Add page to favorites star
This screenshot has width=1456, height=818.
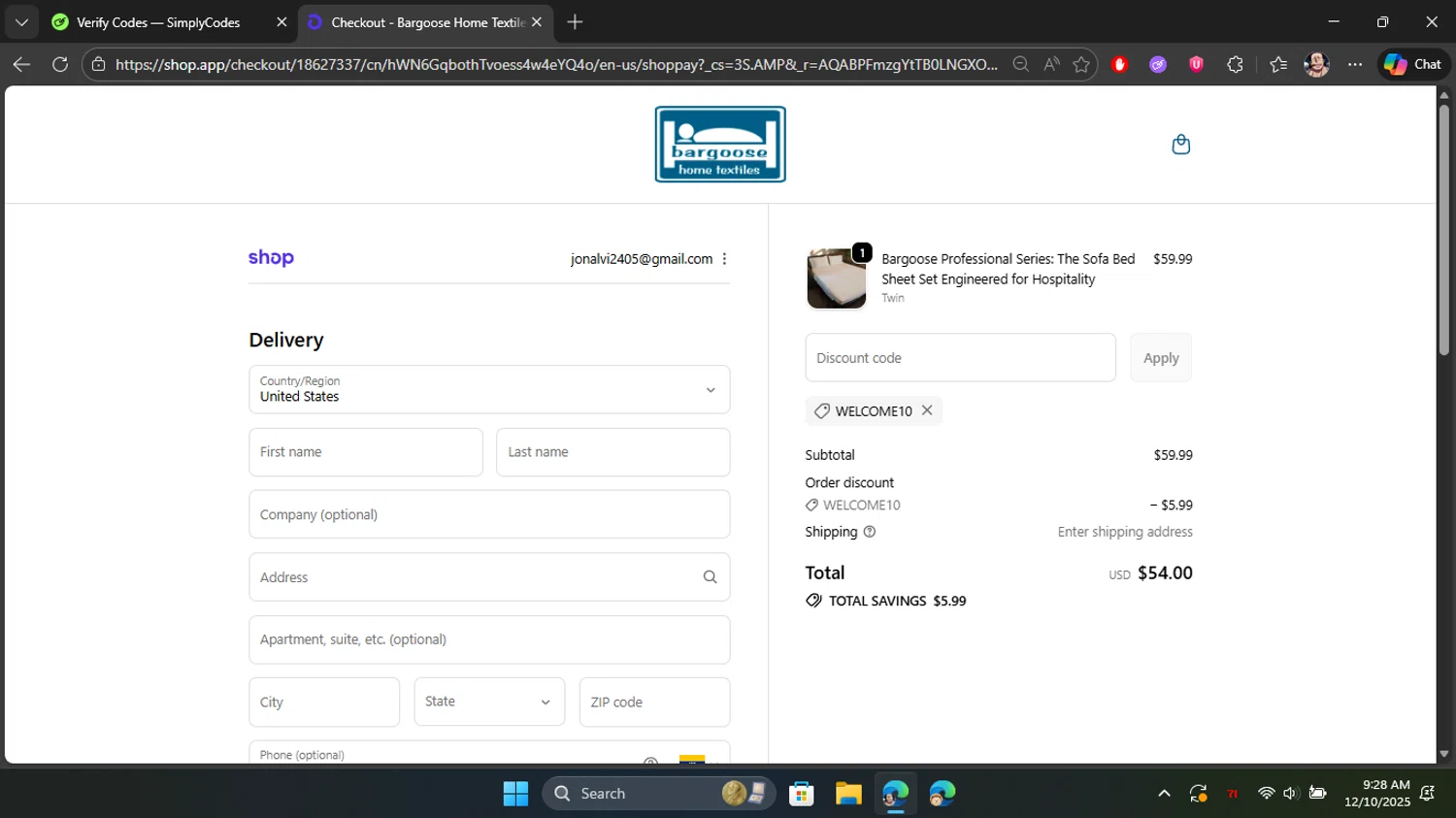click(x=1081, y=64)
